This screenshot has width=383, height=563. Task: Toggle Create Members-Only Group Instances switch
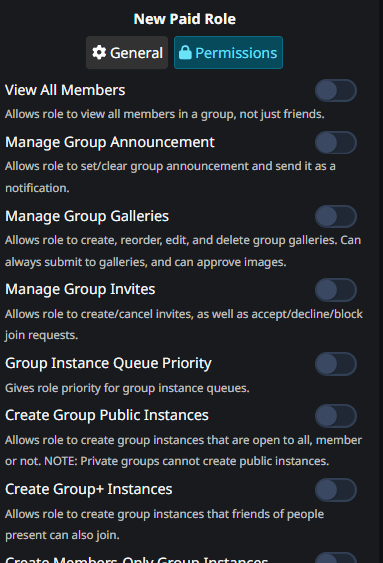336,558
